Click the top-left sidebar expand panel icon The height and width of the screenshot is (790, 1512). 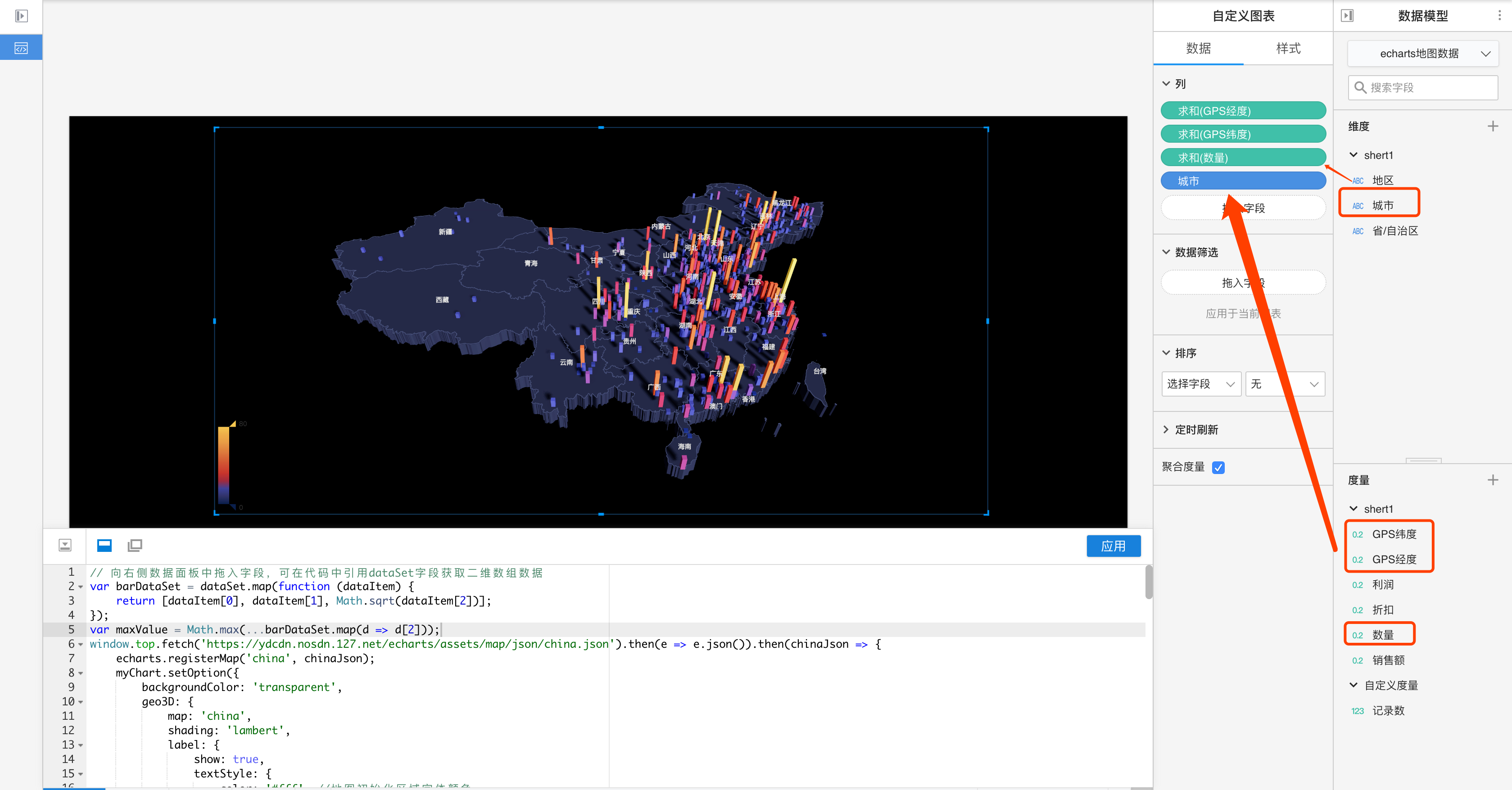click(21, 16)
